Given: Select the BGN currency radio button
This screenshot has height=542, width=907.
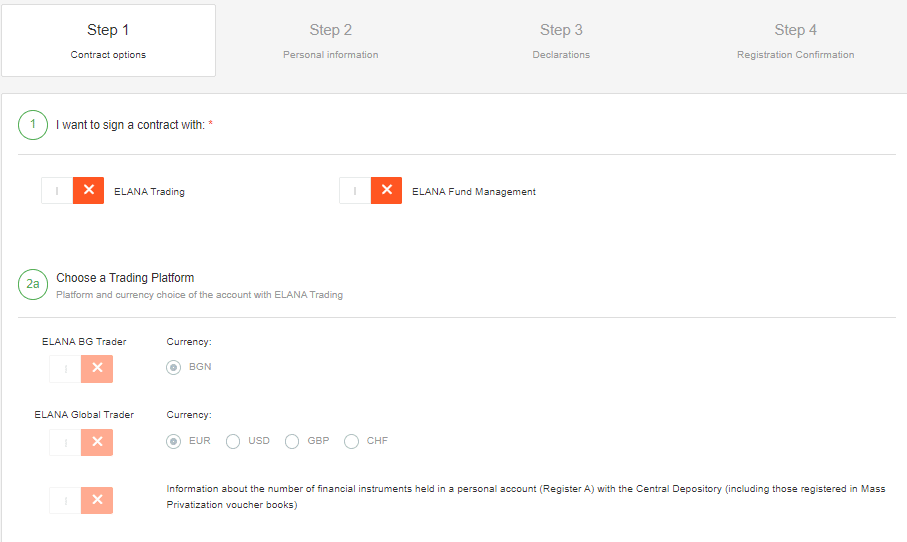Looking at the screenshot, I should click(174, 367).
